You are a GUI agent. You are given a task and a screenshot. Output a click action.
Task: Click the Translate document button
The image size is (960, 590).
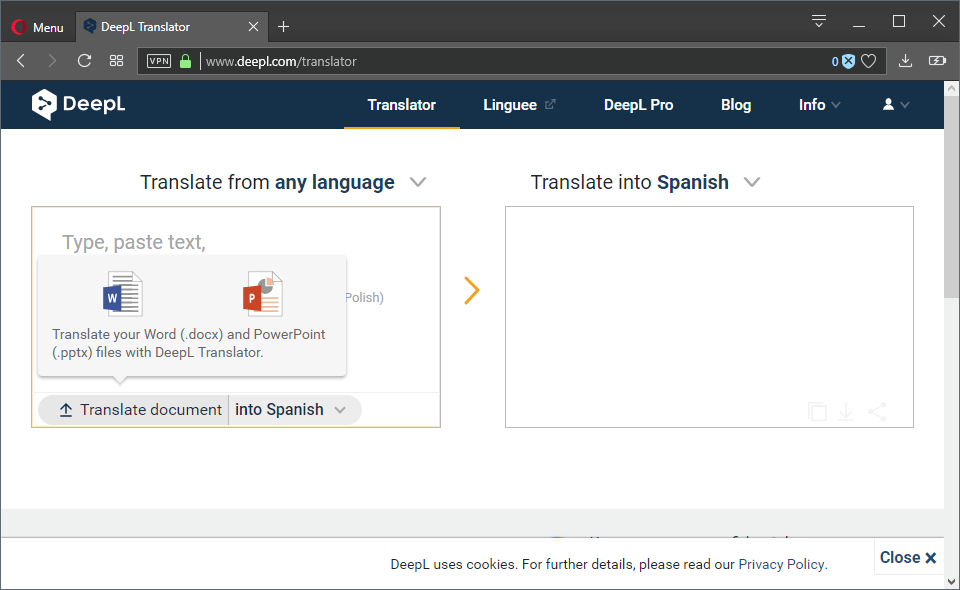point(133,409)
